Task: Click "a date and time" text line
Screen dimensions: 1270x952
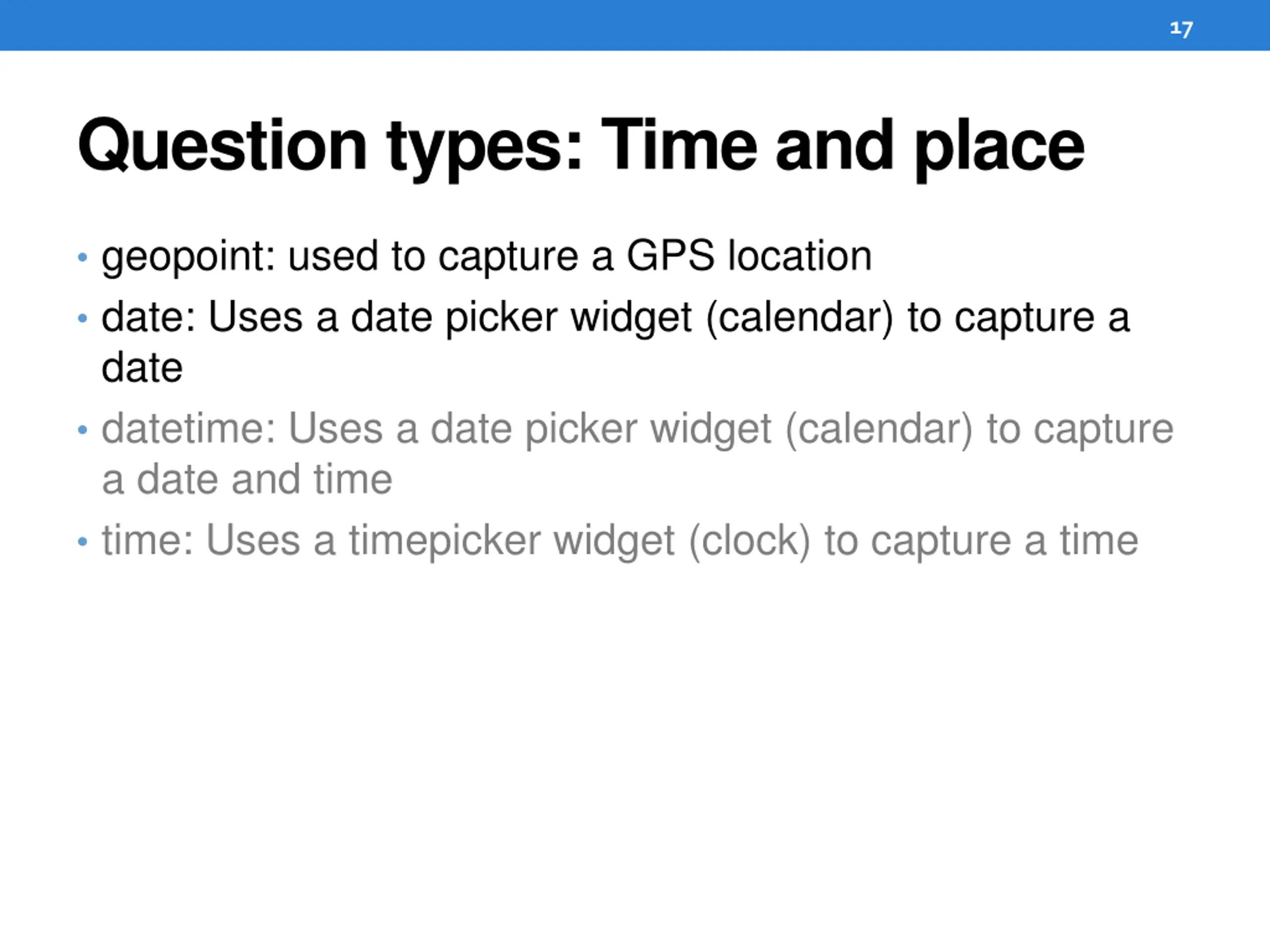Action: click(x=247, y=479)
